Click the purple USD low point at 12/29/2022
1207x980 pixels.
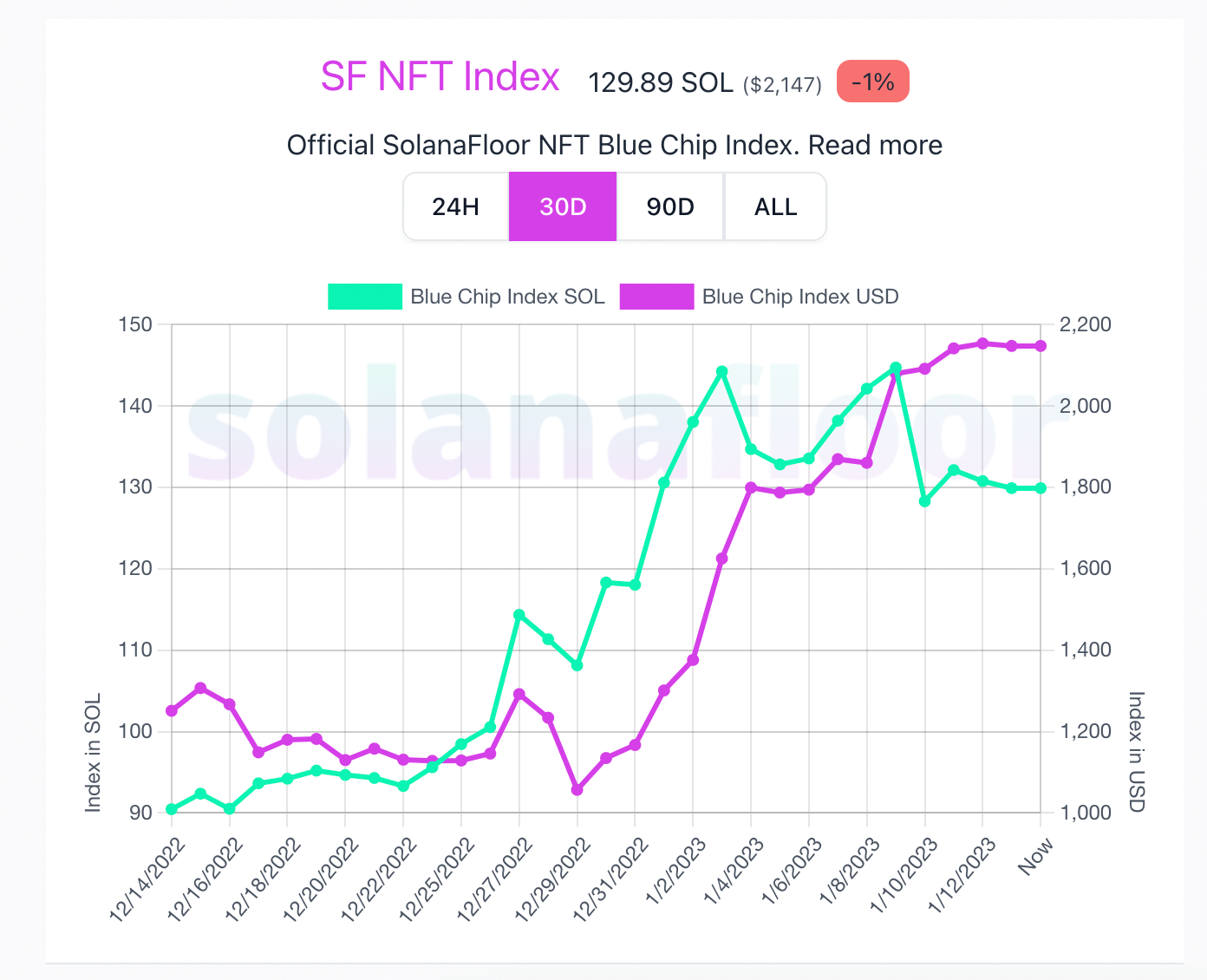577,790
